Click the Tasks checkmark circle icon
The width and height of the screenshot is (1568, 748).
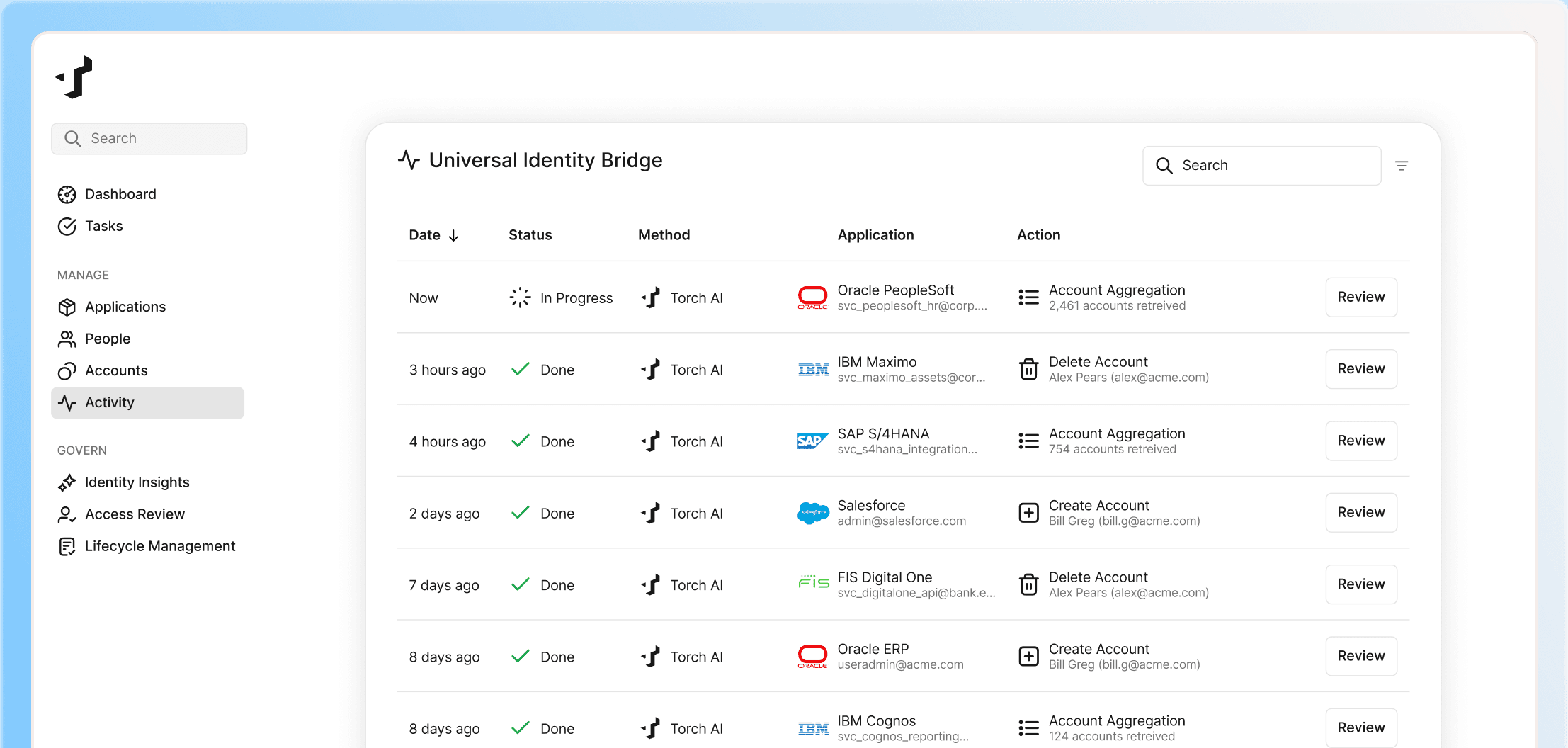(x=67, y=226)
